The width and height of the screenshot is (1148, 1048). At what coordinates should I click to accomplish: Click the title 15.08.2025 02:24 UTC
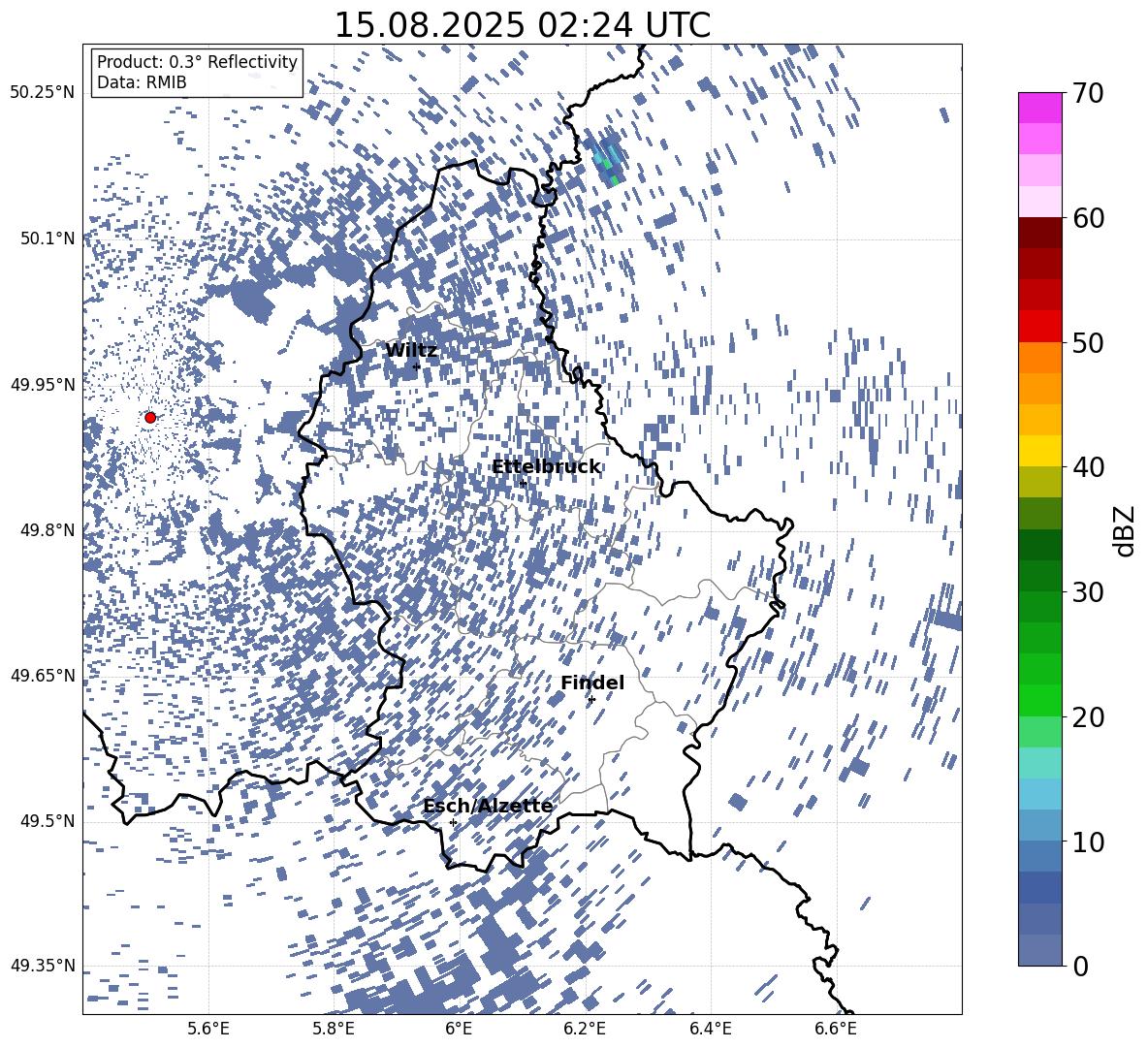522,25
